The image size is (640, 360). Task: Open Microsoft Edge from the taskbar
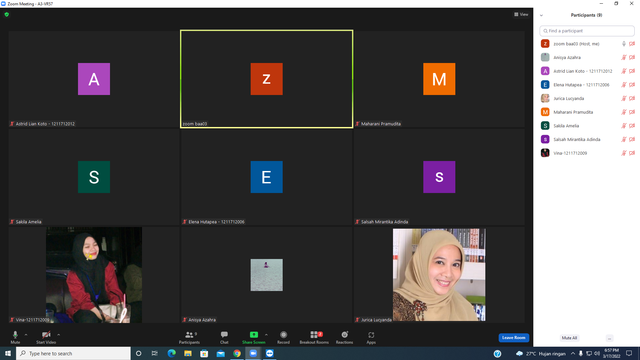(x=171, y=353)
